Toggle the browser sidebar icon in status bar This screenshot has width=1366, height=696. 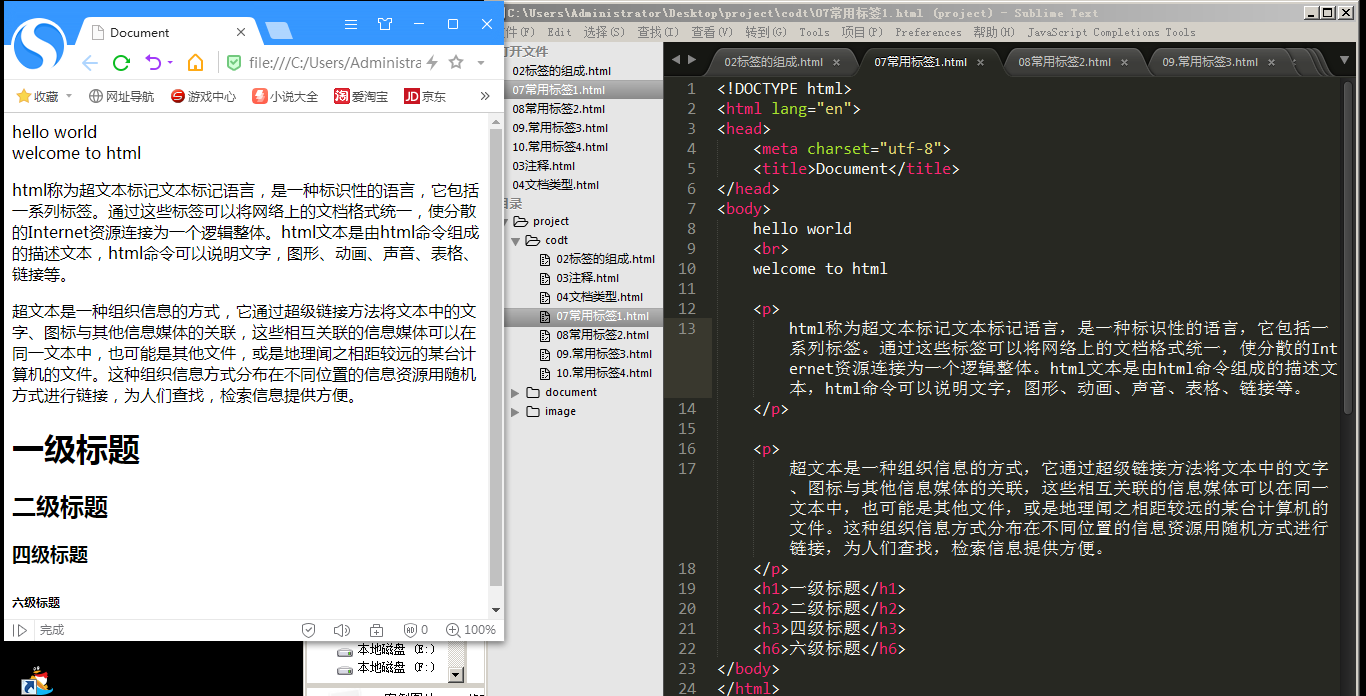(20, 630)
